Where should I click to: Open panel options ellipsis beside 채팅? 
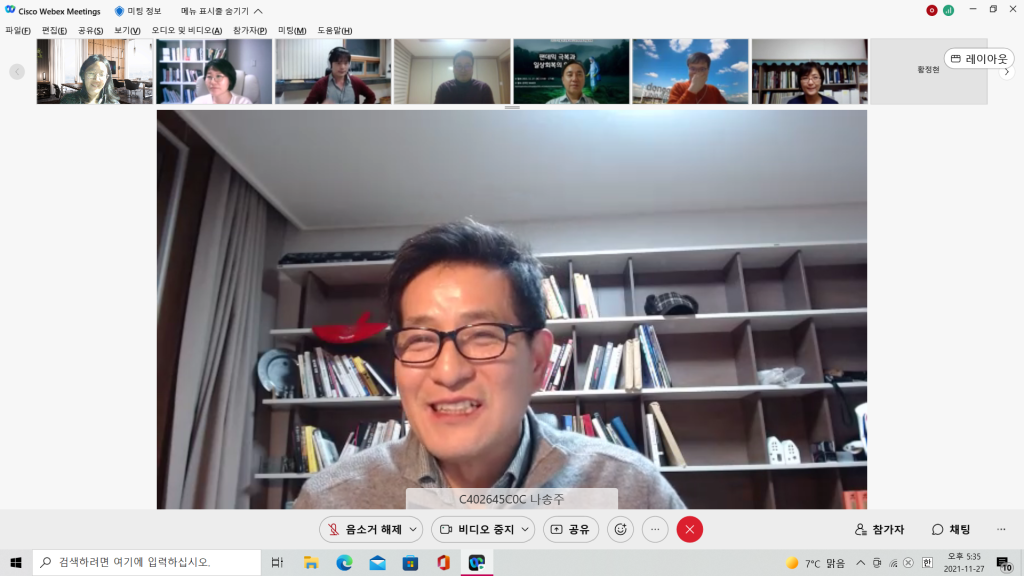(1001, 530)
